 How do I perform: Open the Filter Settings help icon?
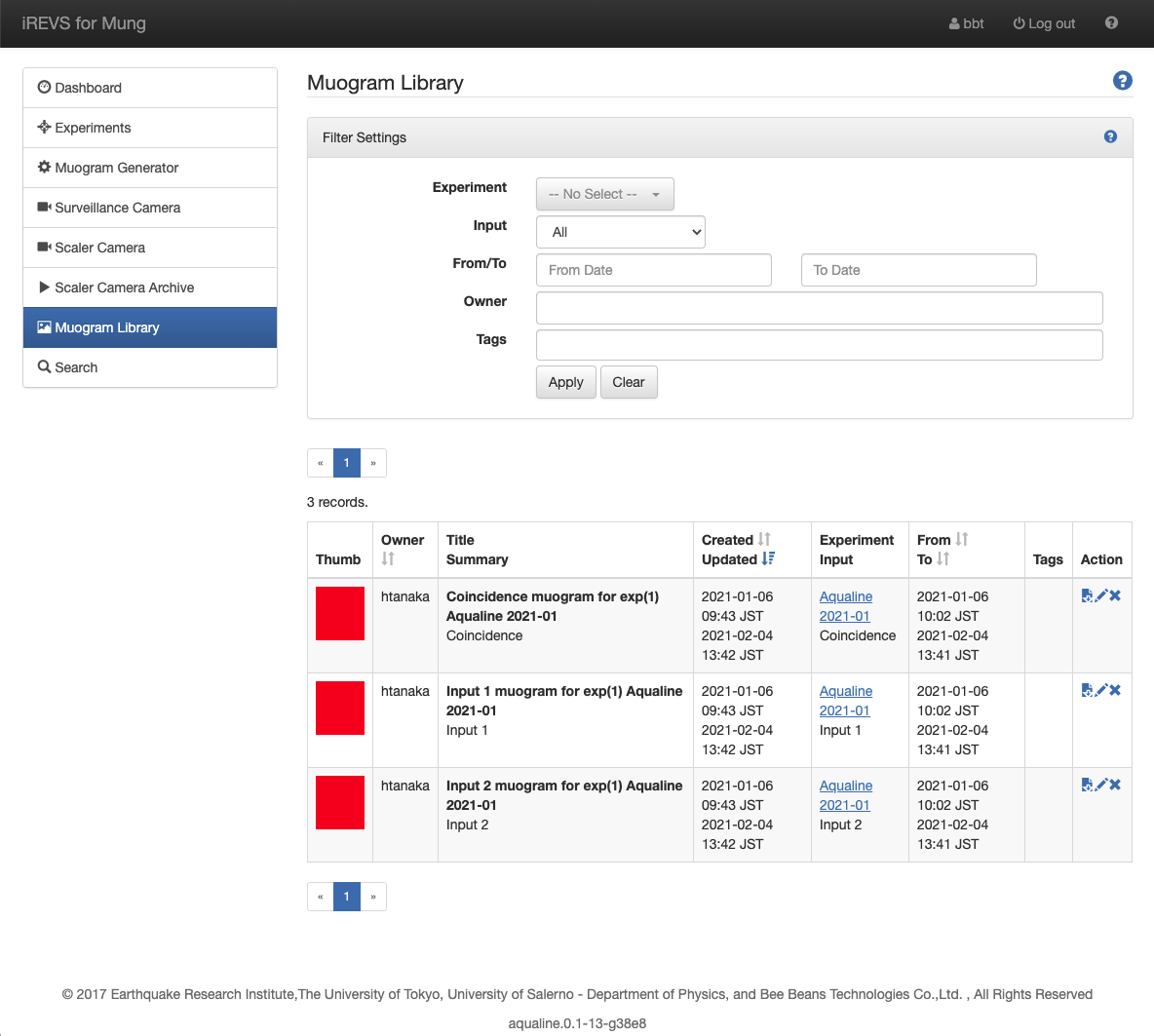tap(1110, 137)
